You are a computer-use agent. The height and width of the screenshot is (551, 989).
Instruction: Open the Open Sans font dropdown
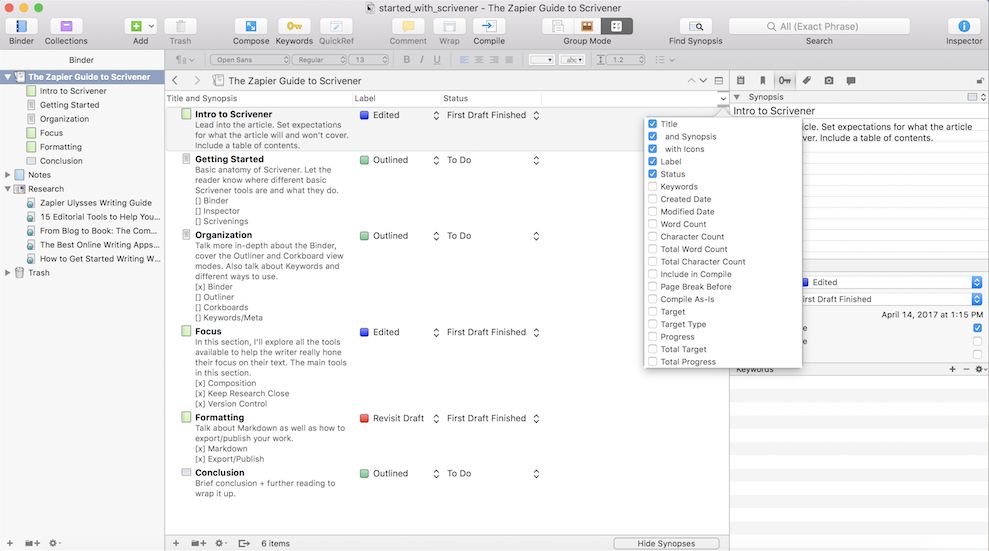pos(236,60)
